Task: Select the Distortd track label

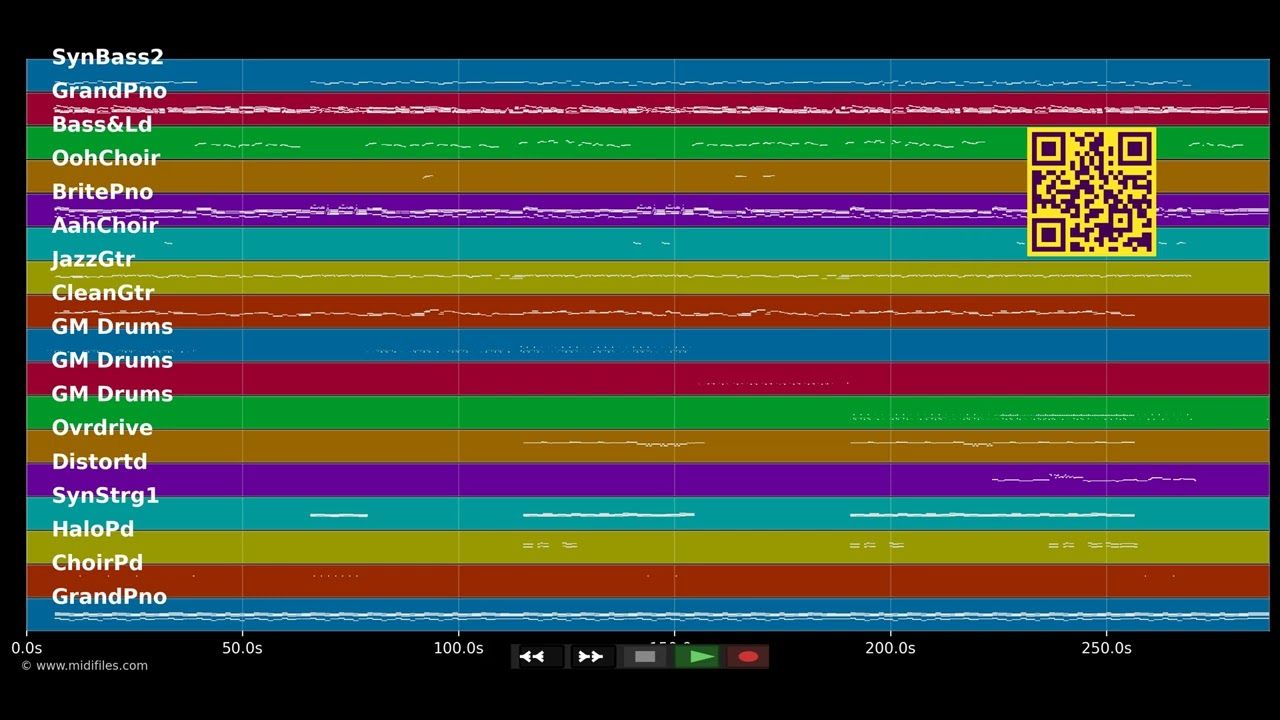Action: (x=99, y=462)
